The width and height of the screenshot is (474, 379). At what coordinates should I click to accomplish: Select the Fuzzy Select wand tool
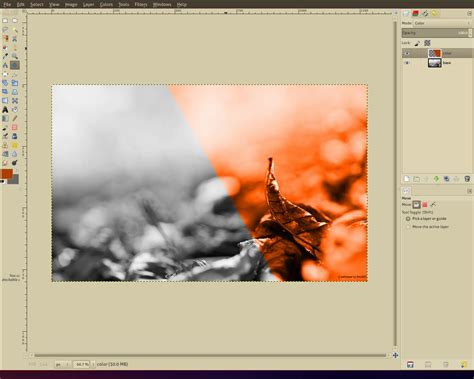15,30
